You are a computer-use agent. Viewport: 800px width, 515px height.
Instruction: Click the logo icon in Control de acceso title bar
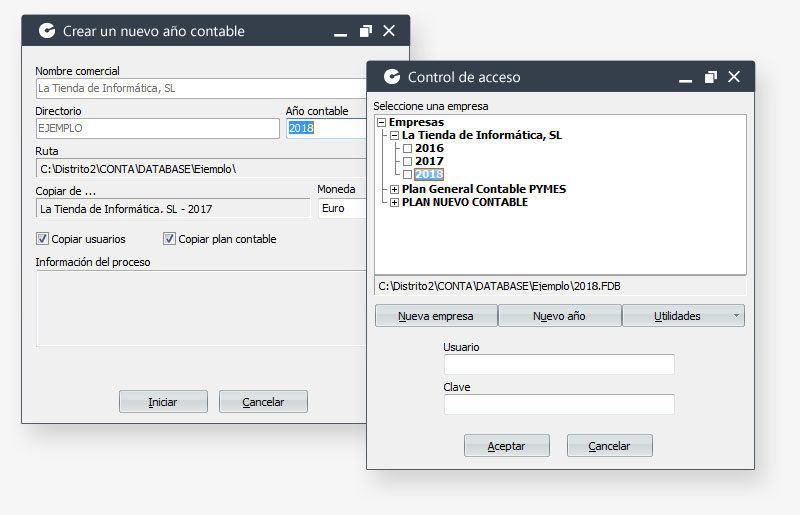pos(391,77)
